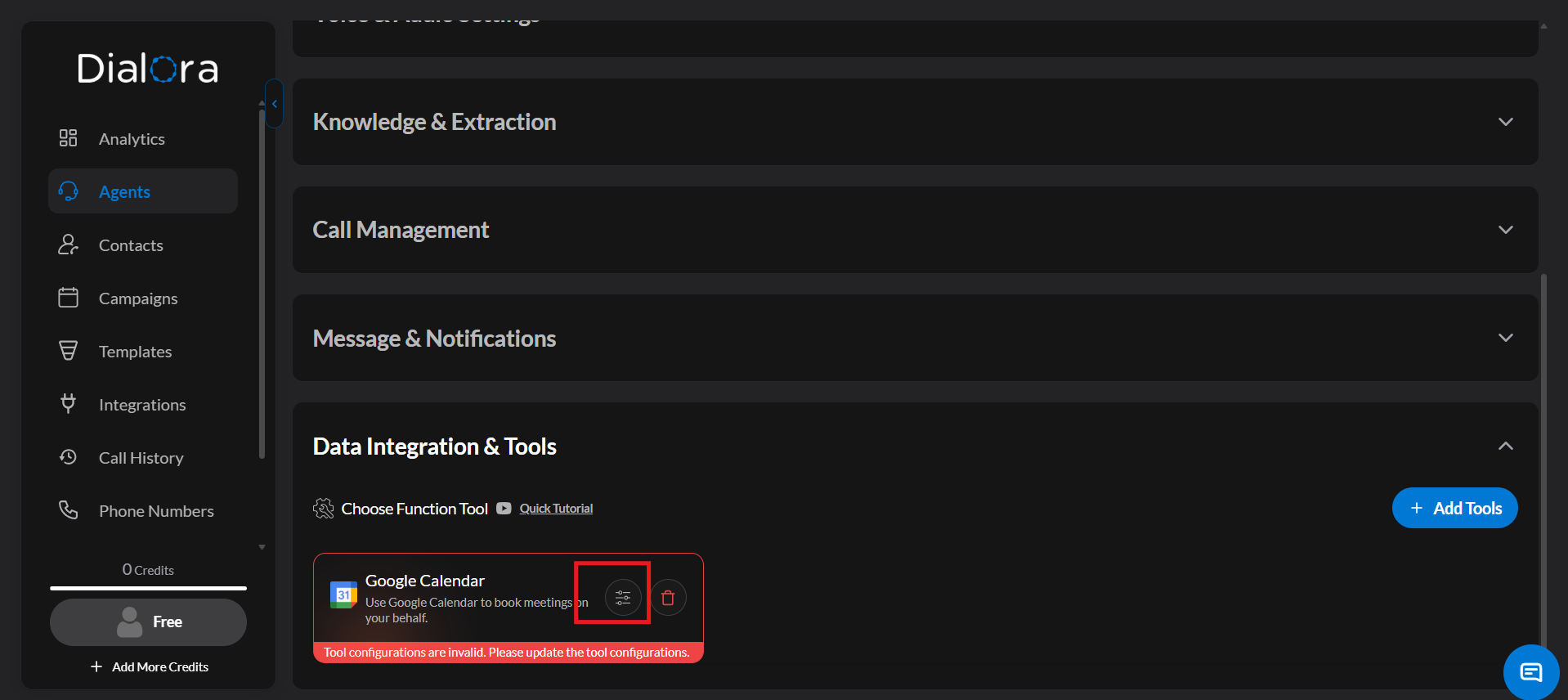Expand the Message & Notifications section

1505,338
